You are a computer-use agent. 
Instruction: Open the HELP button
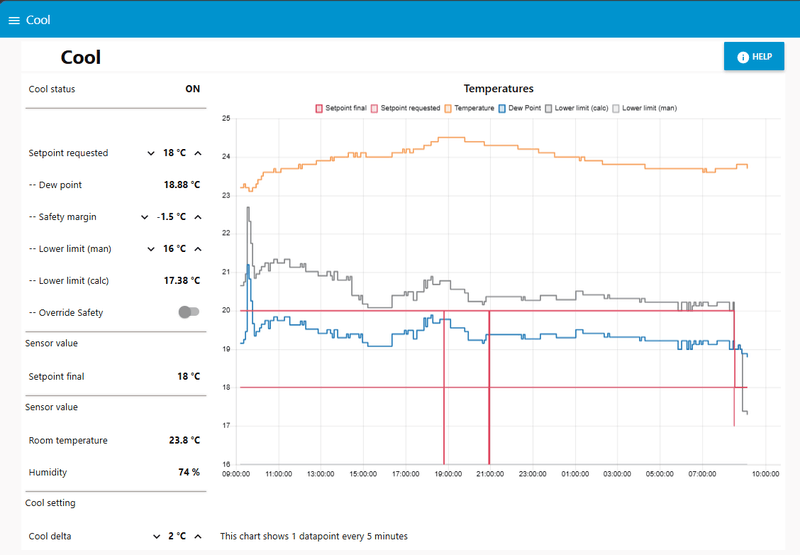(754, 57)
